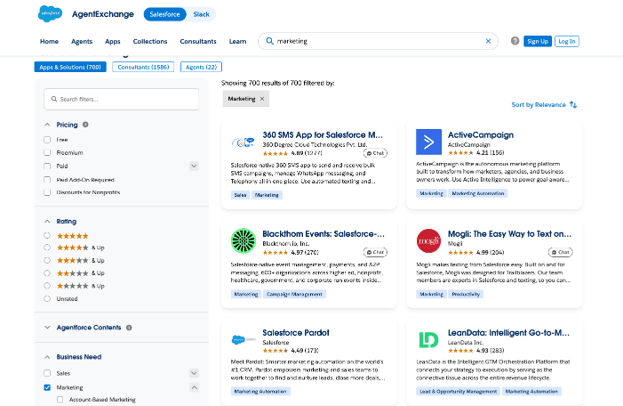
Task: Go to Home nav item
Action: coord(49,41)
